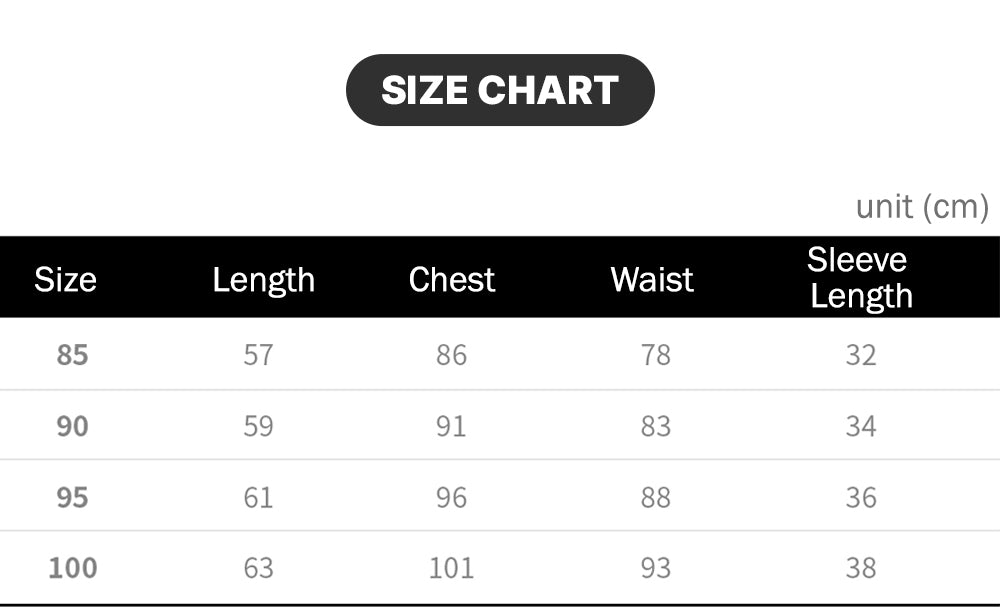
Task: Select sleeve length value 34
Action: click(x=860, y=426)
